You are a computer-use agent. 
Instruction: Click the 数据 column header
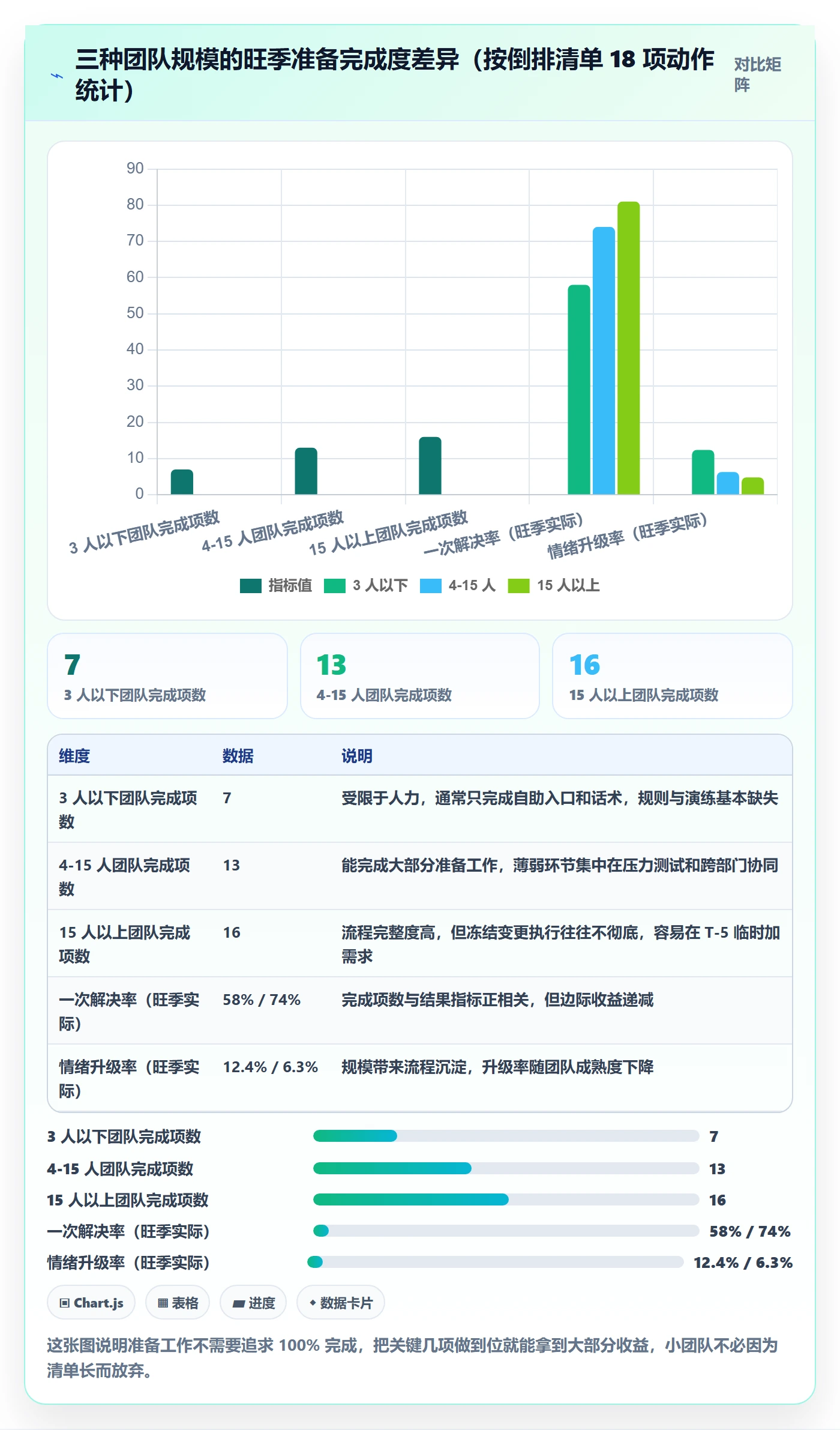coord(238,756)
